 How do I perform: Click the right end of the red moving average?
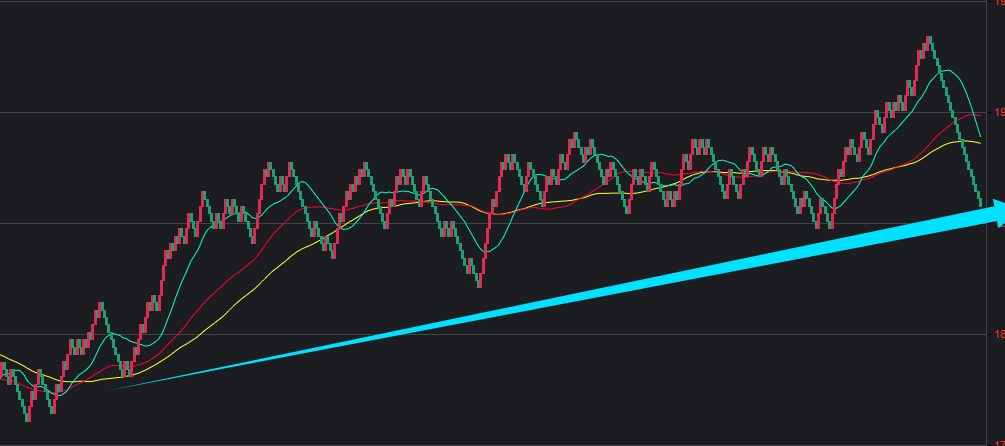(980, 115)
